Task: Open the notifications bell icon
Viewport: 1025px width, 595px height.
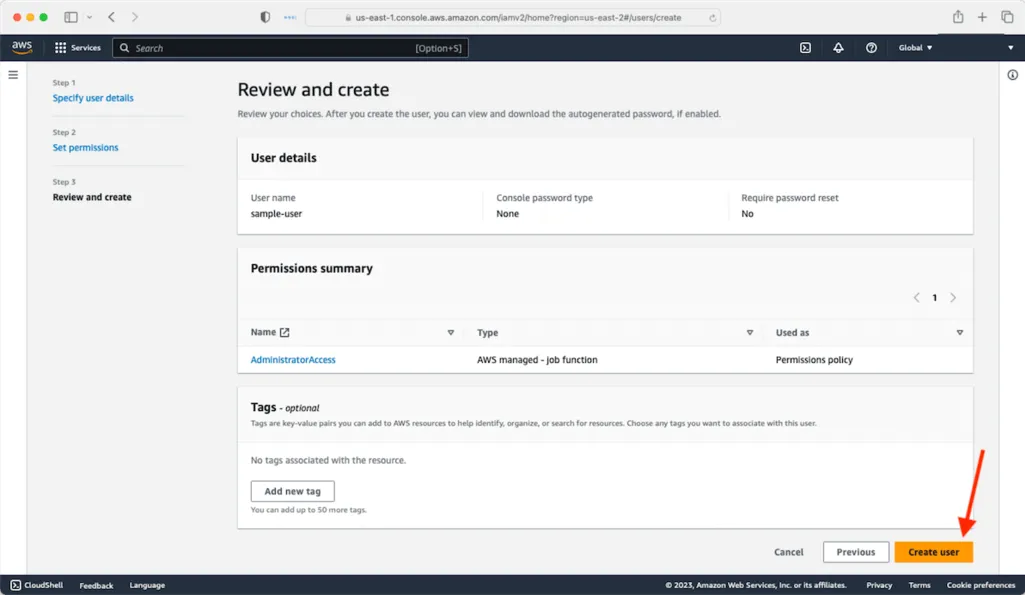Action: [838, 47]
